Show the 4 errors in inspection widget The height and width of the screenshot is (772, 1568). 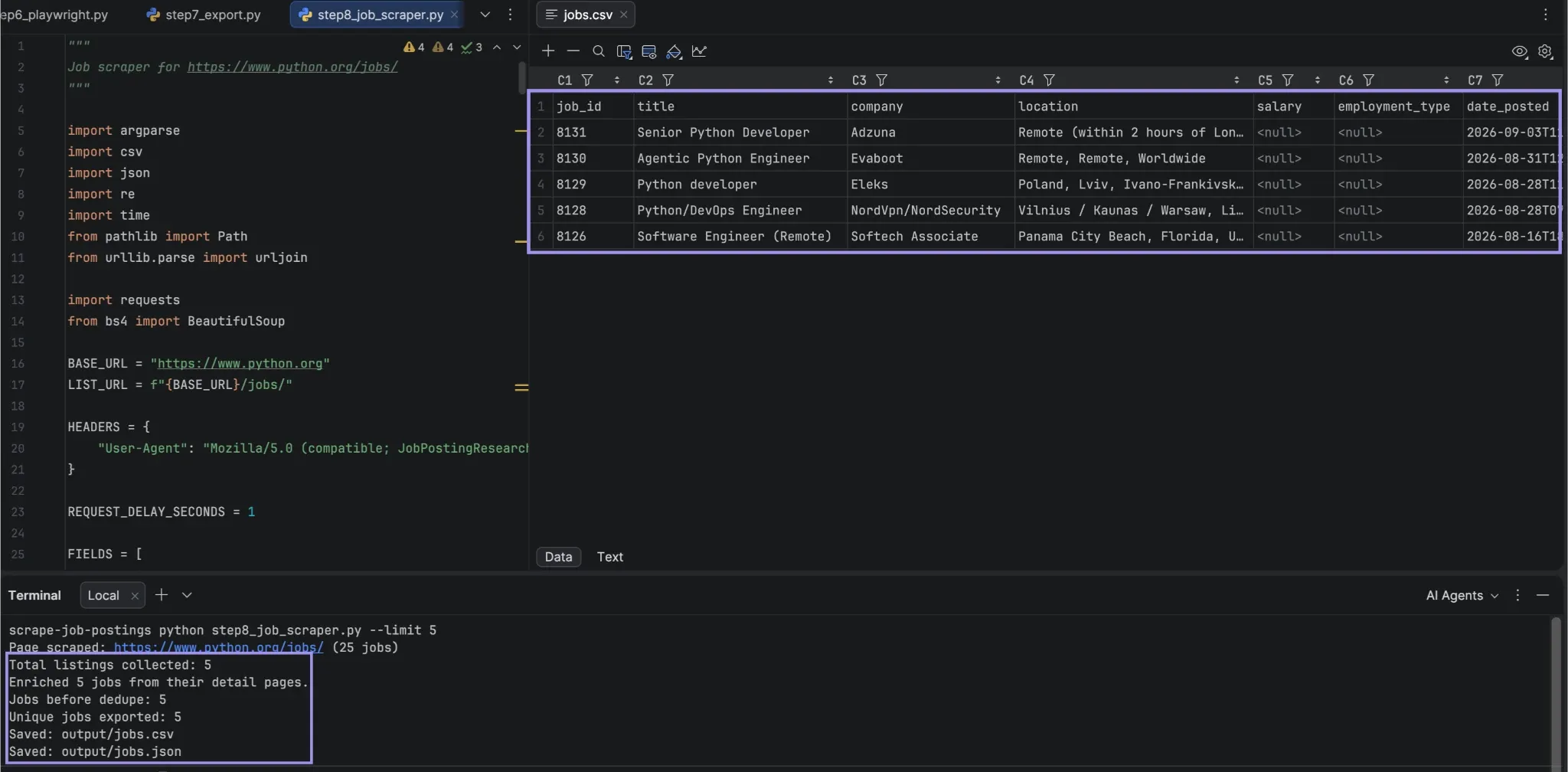tap(414, 47)
